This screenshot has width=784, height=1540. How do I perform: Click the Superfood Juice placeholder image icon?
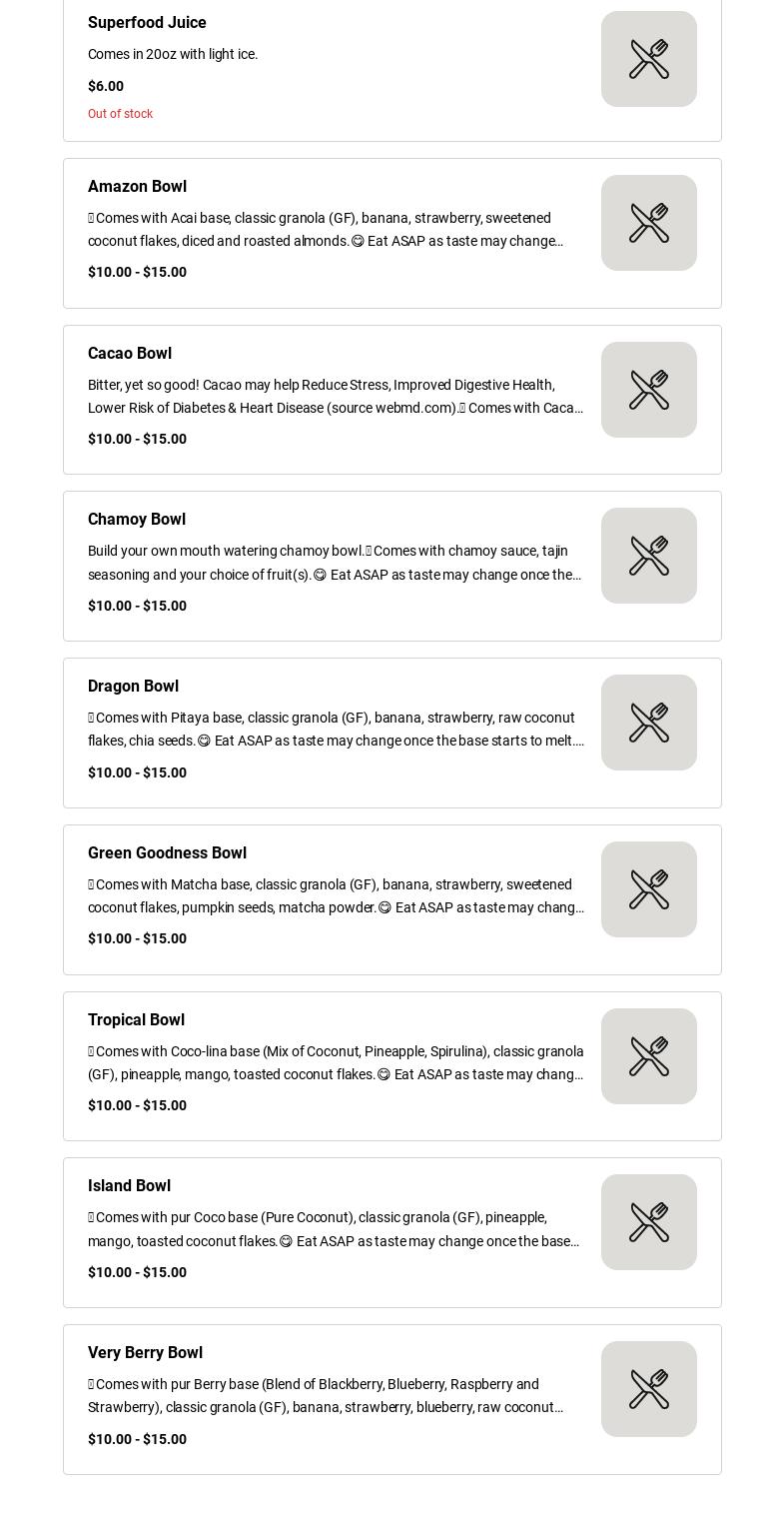click(648, 59)
